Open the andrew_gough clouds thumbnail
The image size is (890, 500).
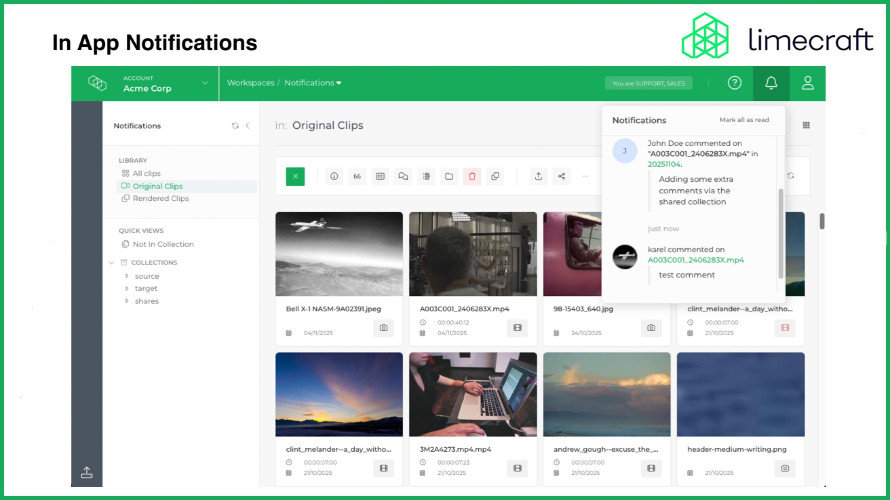[607, 394]
